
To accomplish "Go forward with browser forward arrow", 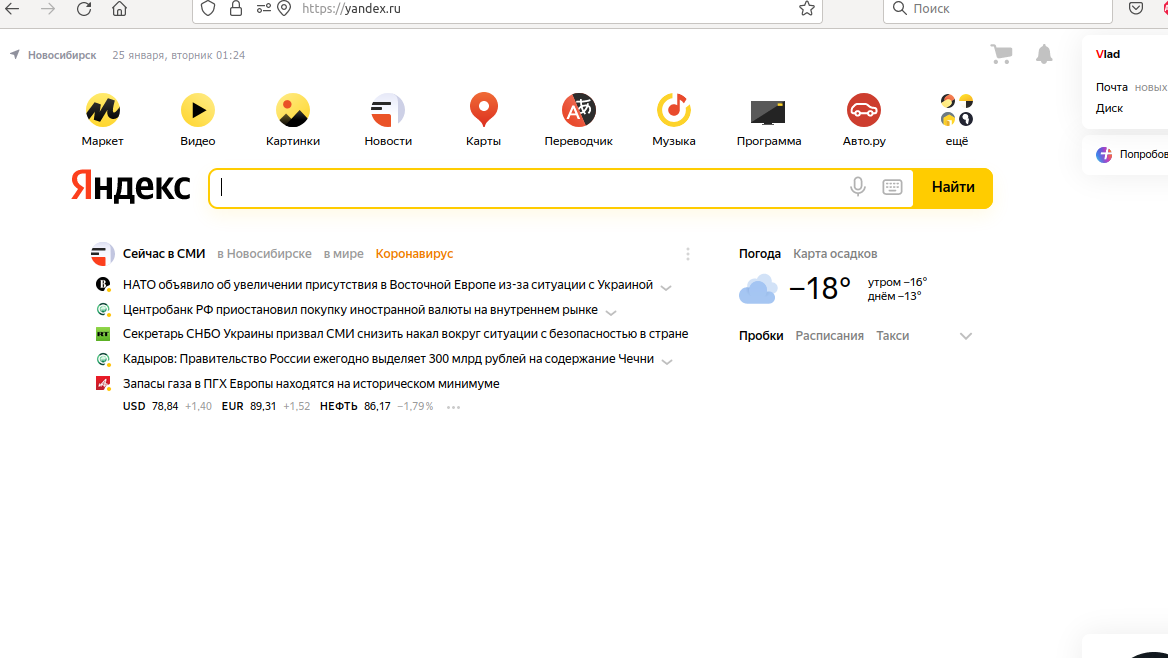I will click(48, 9).
